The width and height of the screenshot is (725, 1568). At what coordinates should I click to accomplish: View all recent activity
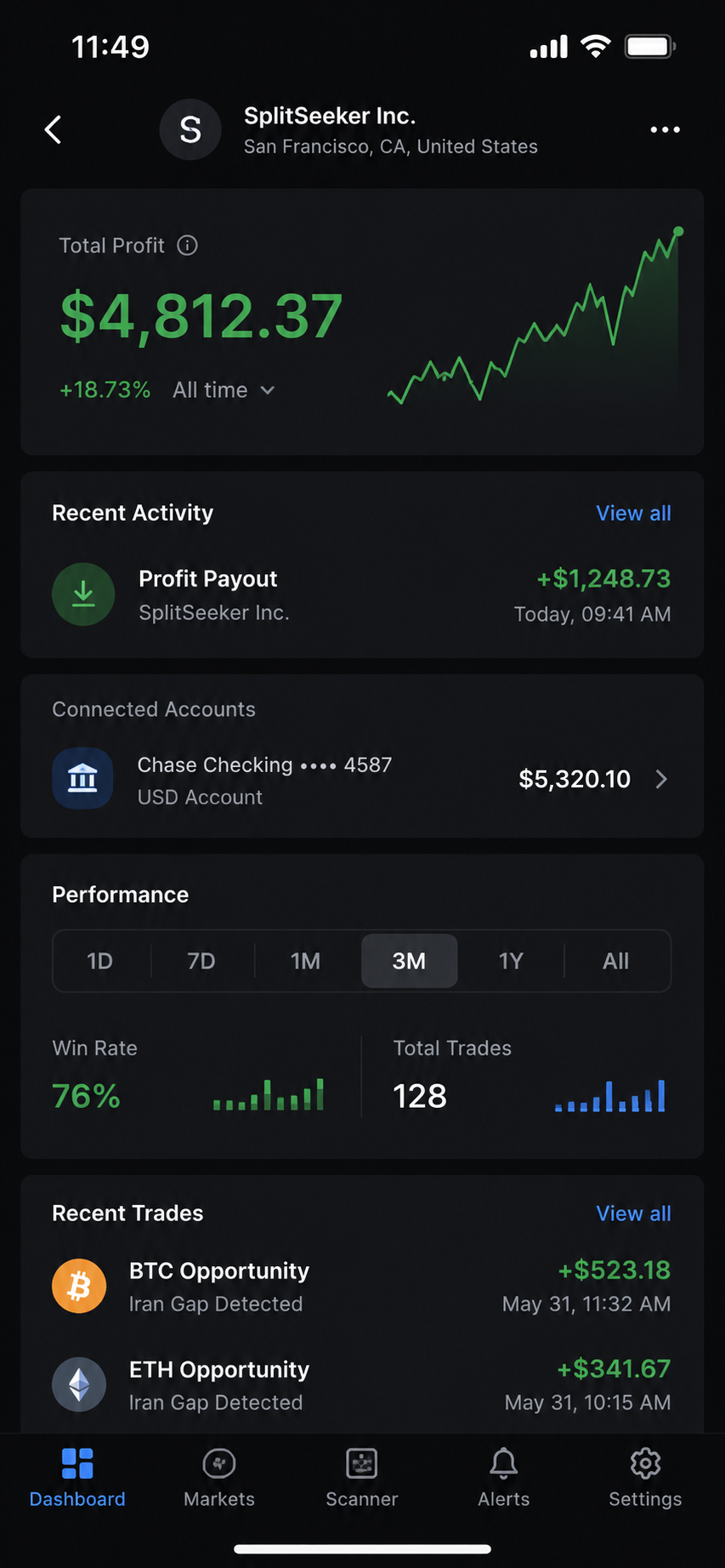click(633, 514)
